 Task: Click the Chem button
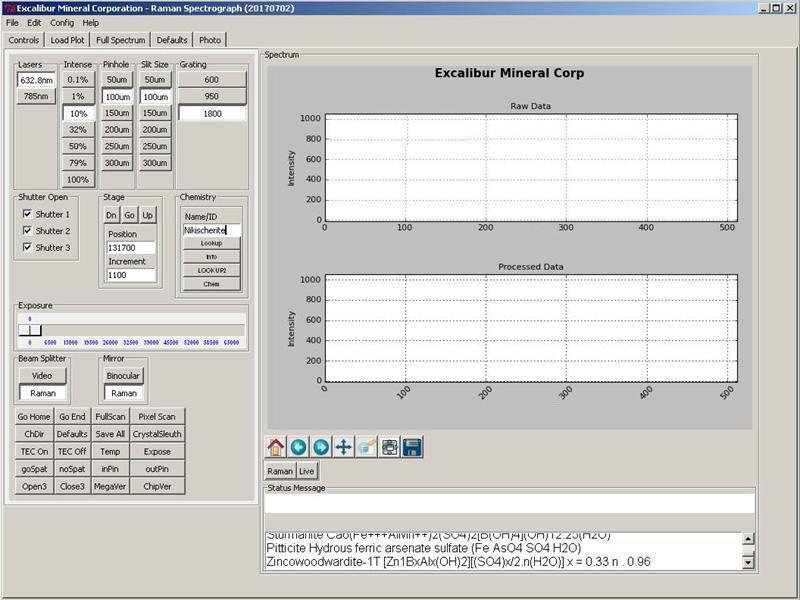pos(211,284)
